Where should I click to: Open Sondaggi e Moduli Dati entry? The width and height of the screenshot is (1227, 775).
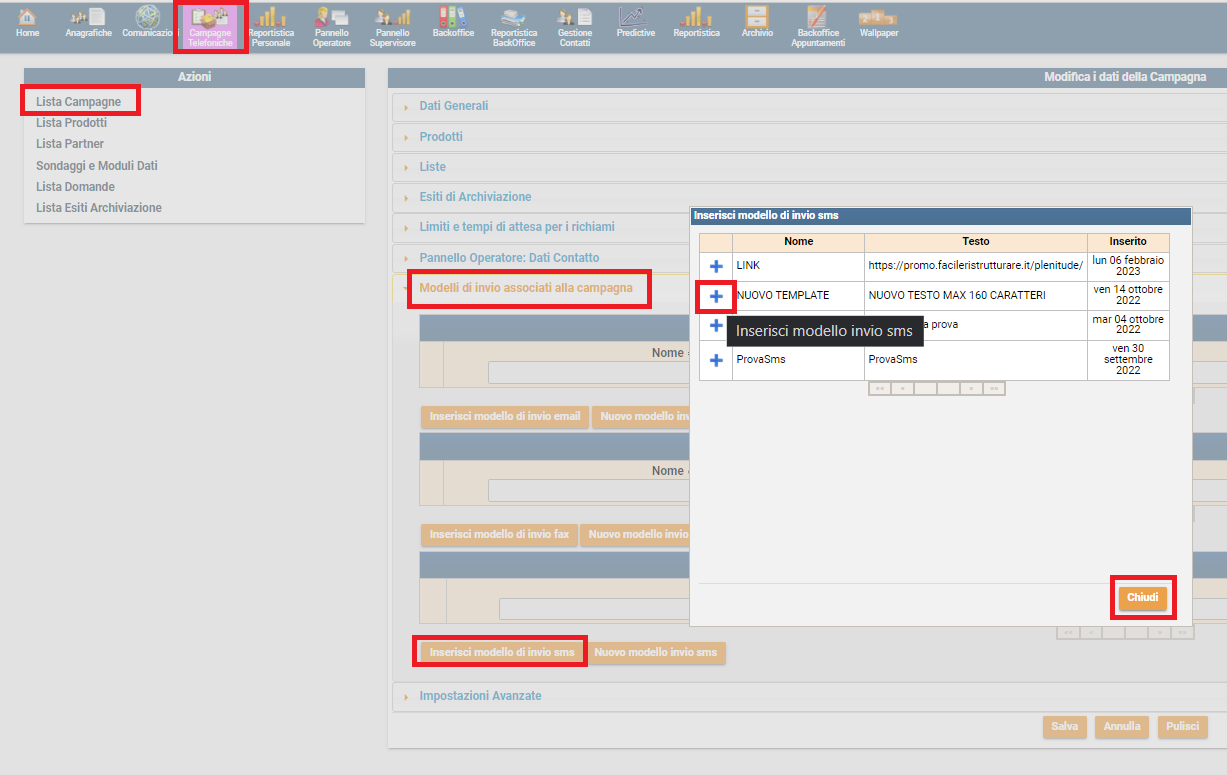[97, 166]
